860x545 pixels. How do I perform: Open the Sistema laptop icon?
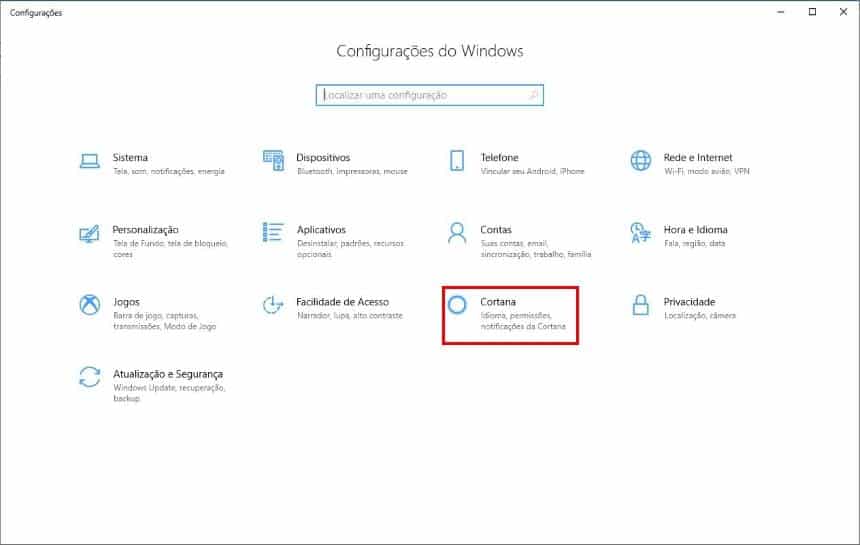[89, 161]
